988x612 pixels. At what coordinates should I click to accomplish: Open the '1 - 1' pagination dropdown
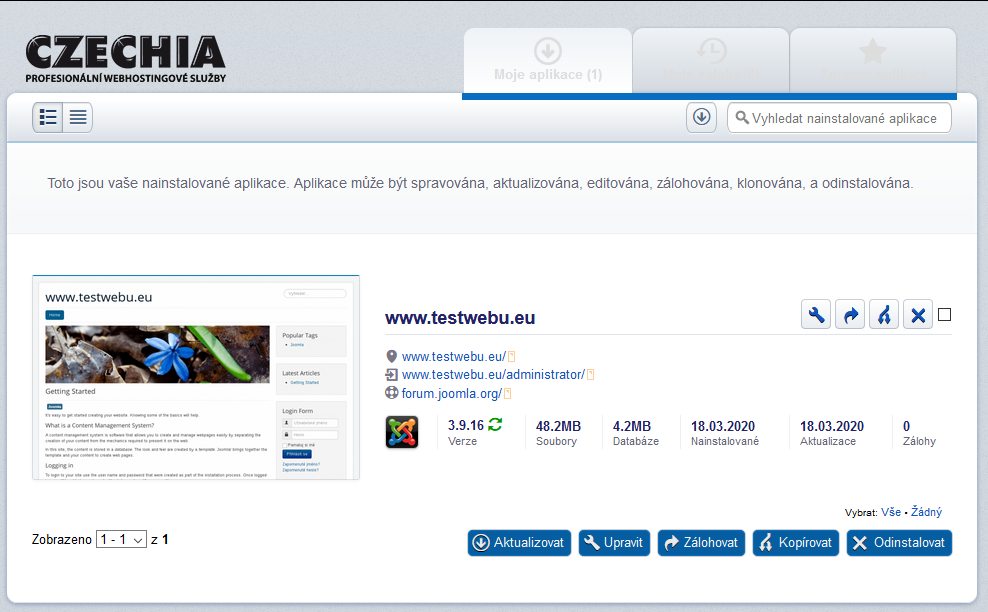(121, 540)
